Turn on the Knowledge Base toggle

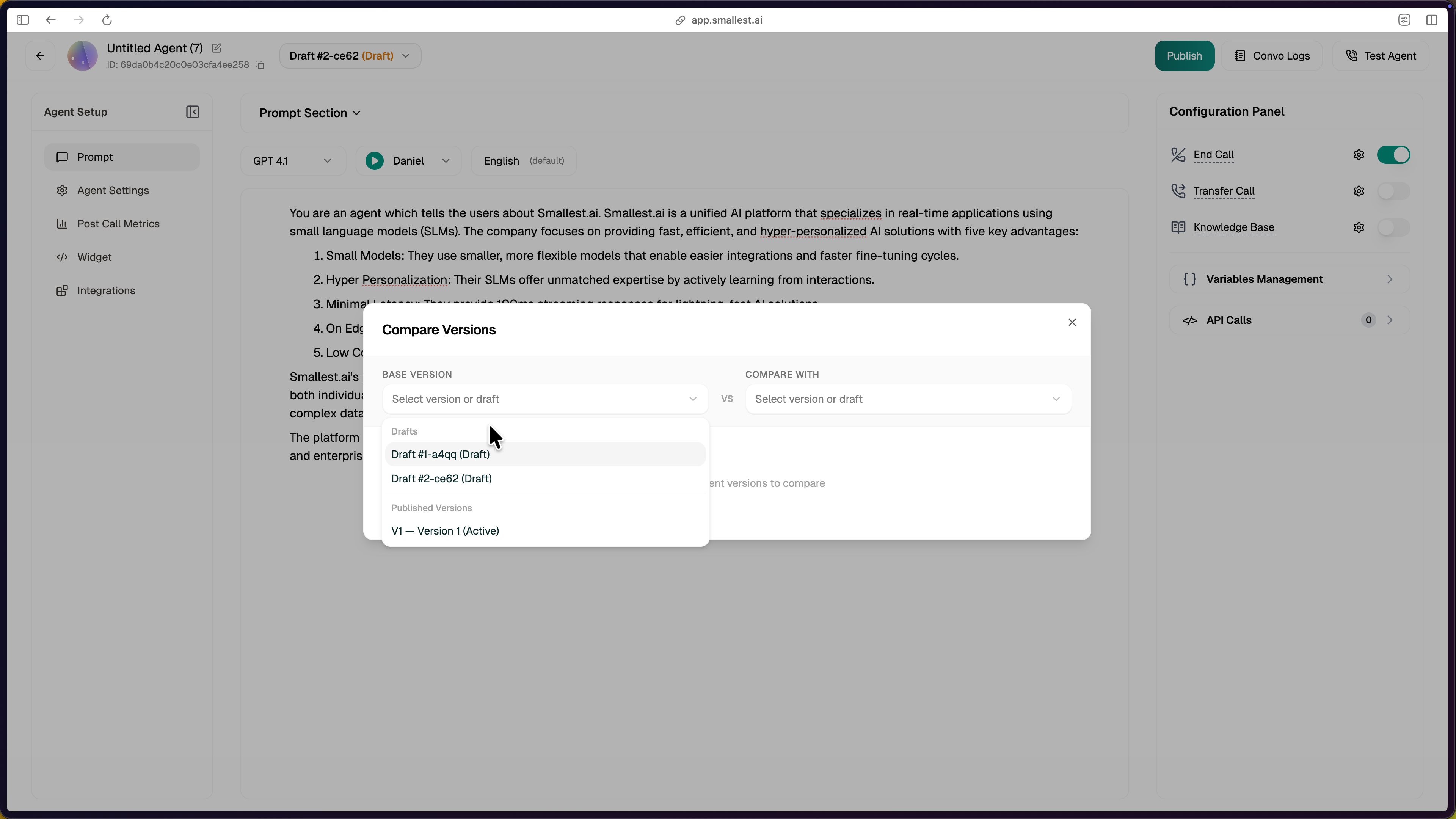(1393, 228)
